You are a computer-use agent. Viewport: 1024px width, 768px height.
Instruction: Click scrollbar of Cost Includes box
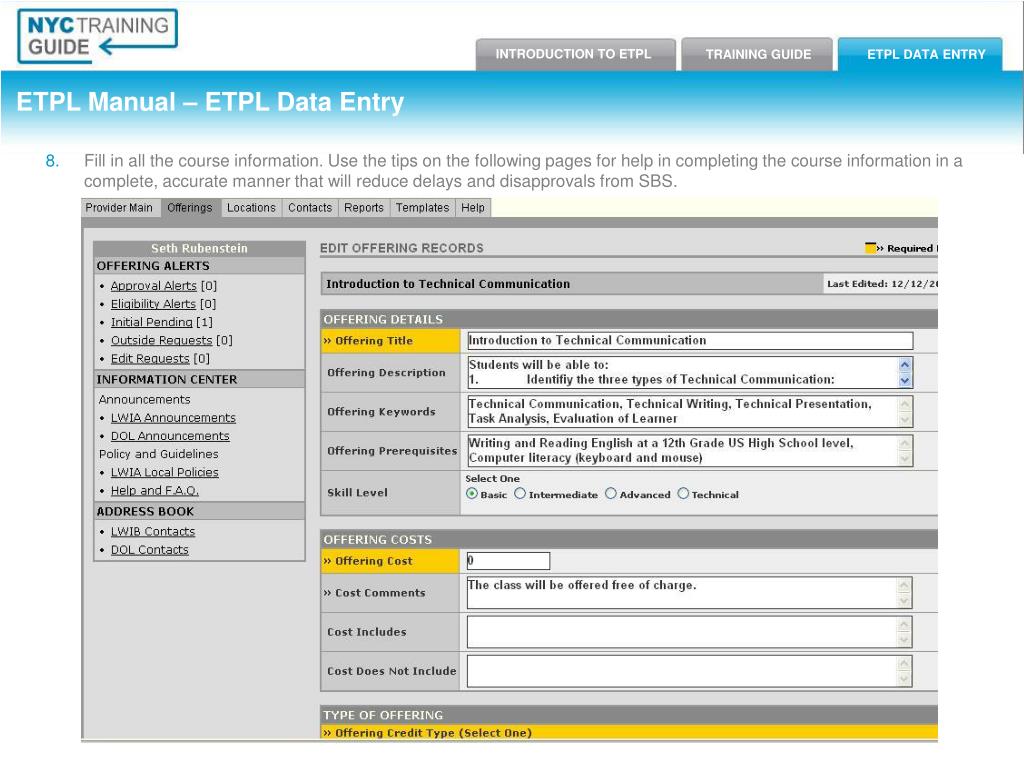[905, 632]
